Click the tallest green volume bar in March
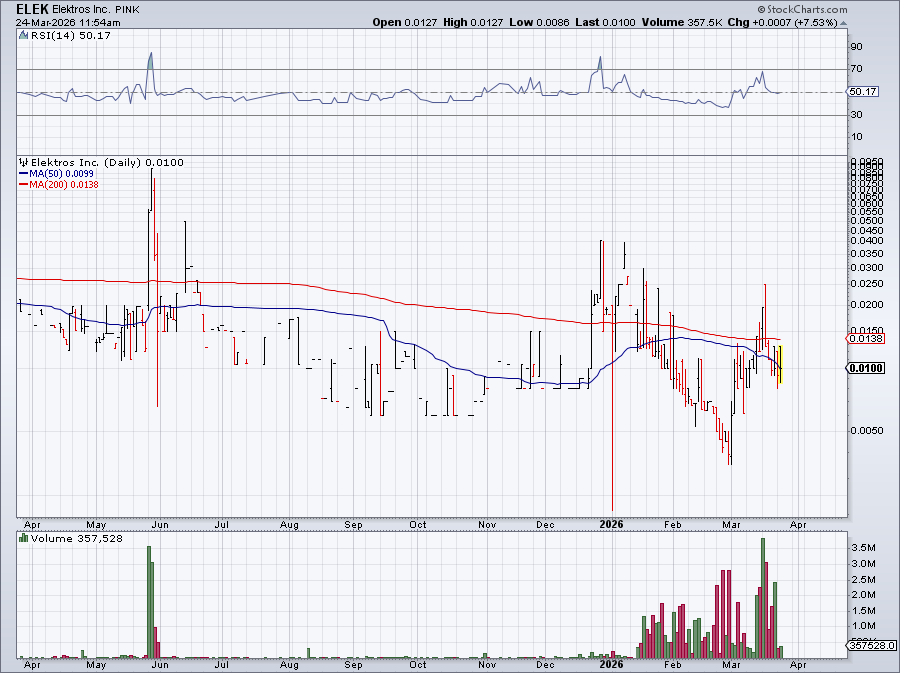The width and height of the screenshot is (900, 673). 763,598
